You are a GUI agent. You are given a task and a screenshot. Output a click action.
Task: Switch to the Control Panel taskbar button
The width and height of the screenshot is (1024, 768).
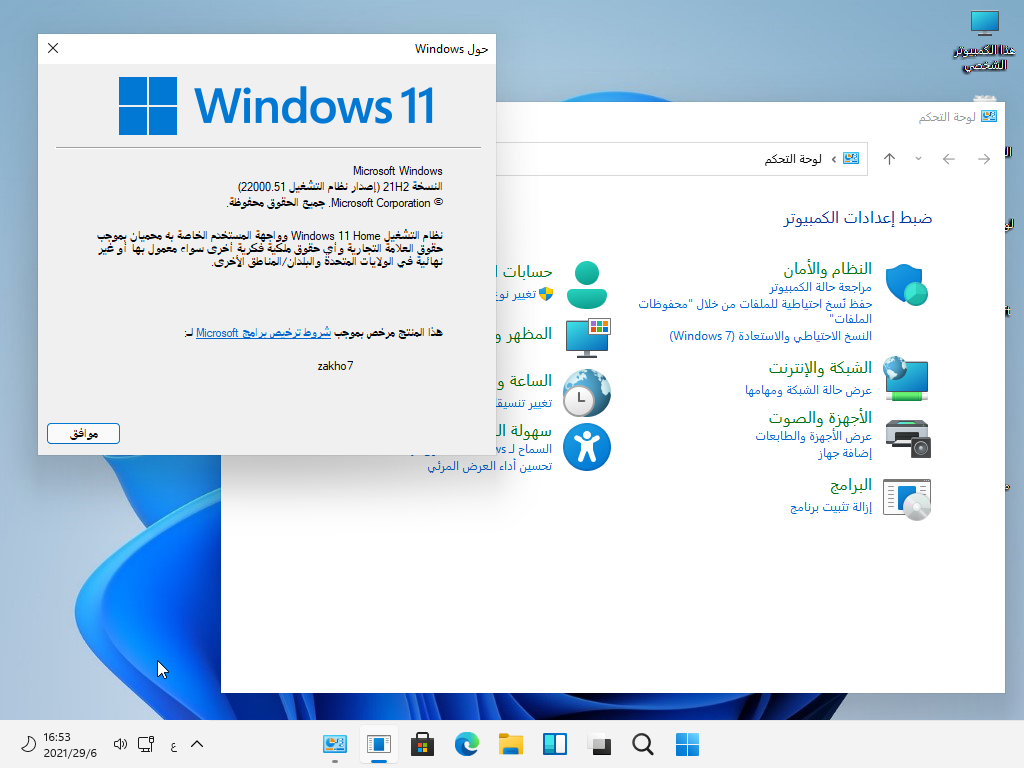coord(335,744)
